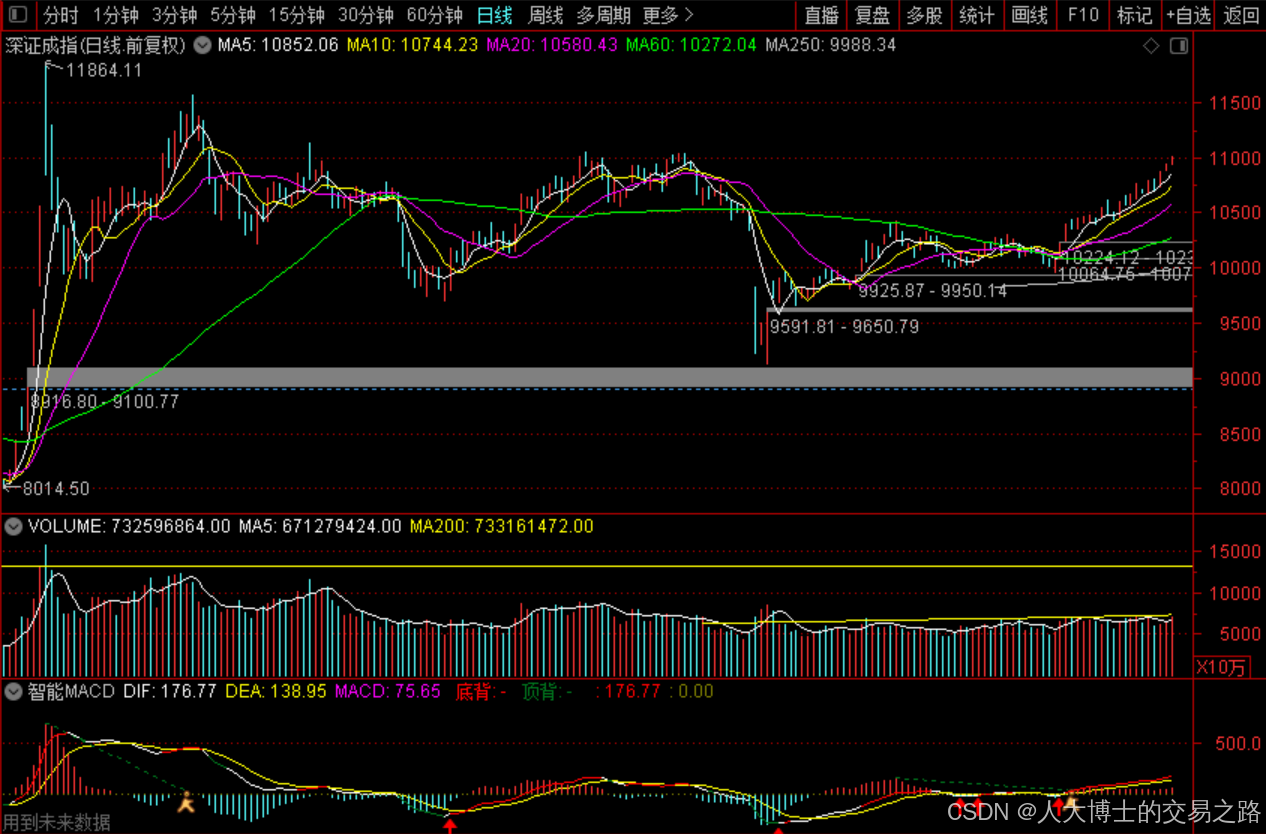Click the 直播 button
This screenshot has height=834, width=1266.
pos(822,15)
